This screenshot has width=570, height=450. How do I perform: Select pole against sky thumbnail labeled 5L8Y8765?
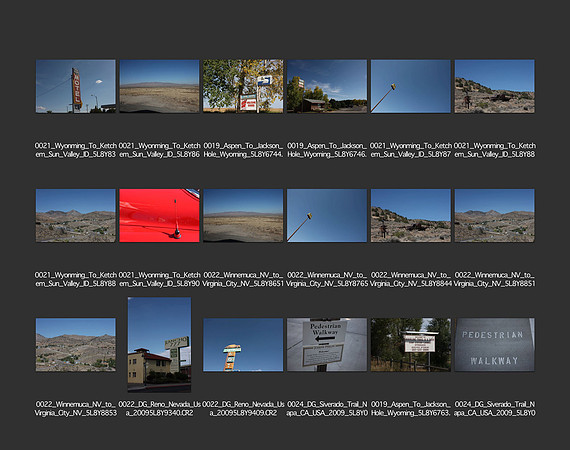[327, 215]
